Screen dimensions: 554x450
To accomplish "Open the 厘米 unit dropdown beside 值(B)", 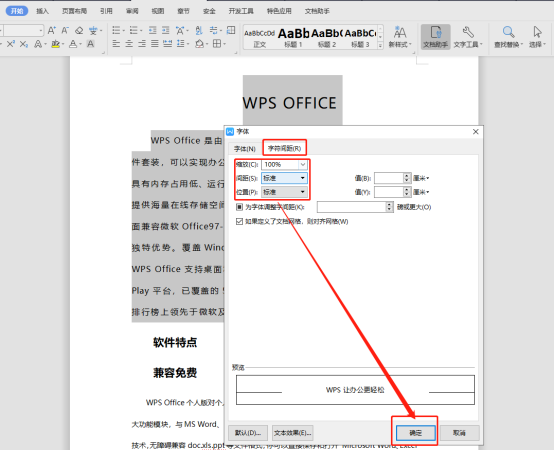I will tap(421, 178).
